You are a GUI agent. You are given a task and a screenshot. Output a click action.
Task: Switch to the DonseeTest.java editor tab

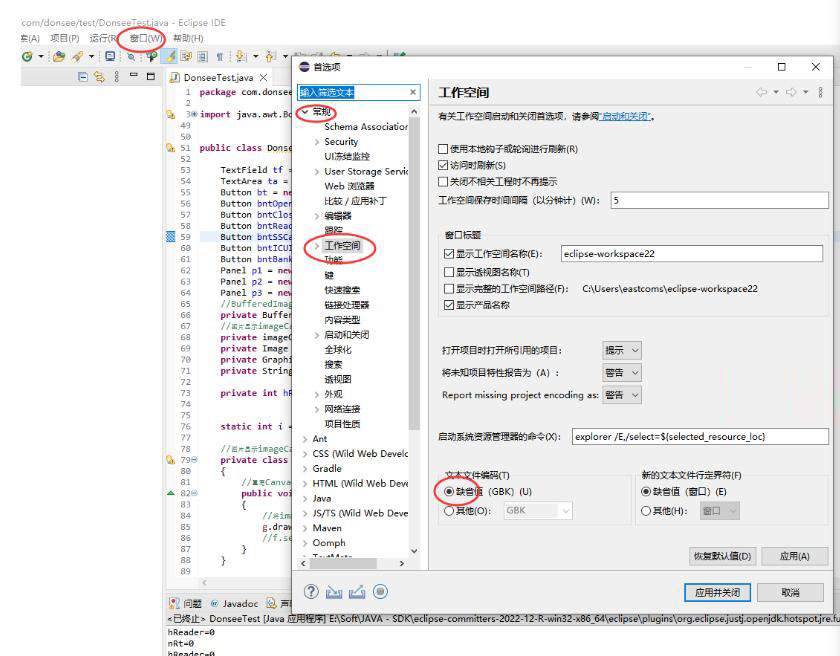tap(212, 77)
